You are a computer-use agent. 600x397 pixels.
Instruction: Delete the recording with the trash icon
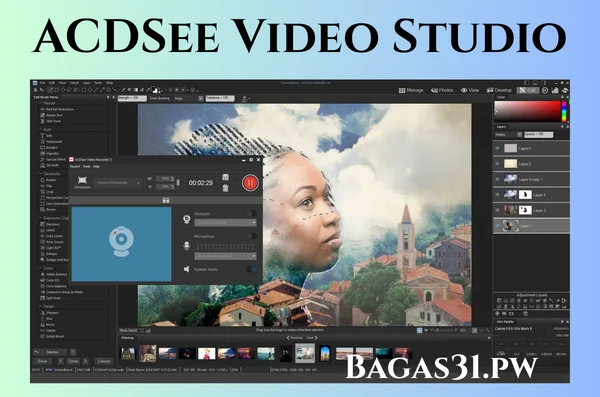[x=225, y=188]
